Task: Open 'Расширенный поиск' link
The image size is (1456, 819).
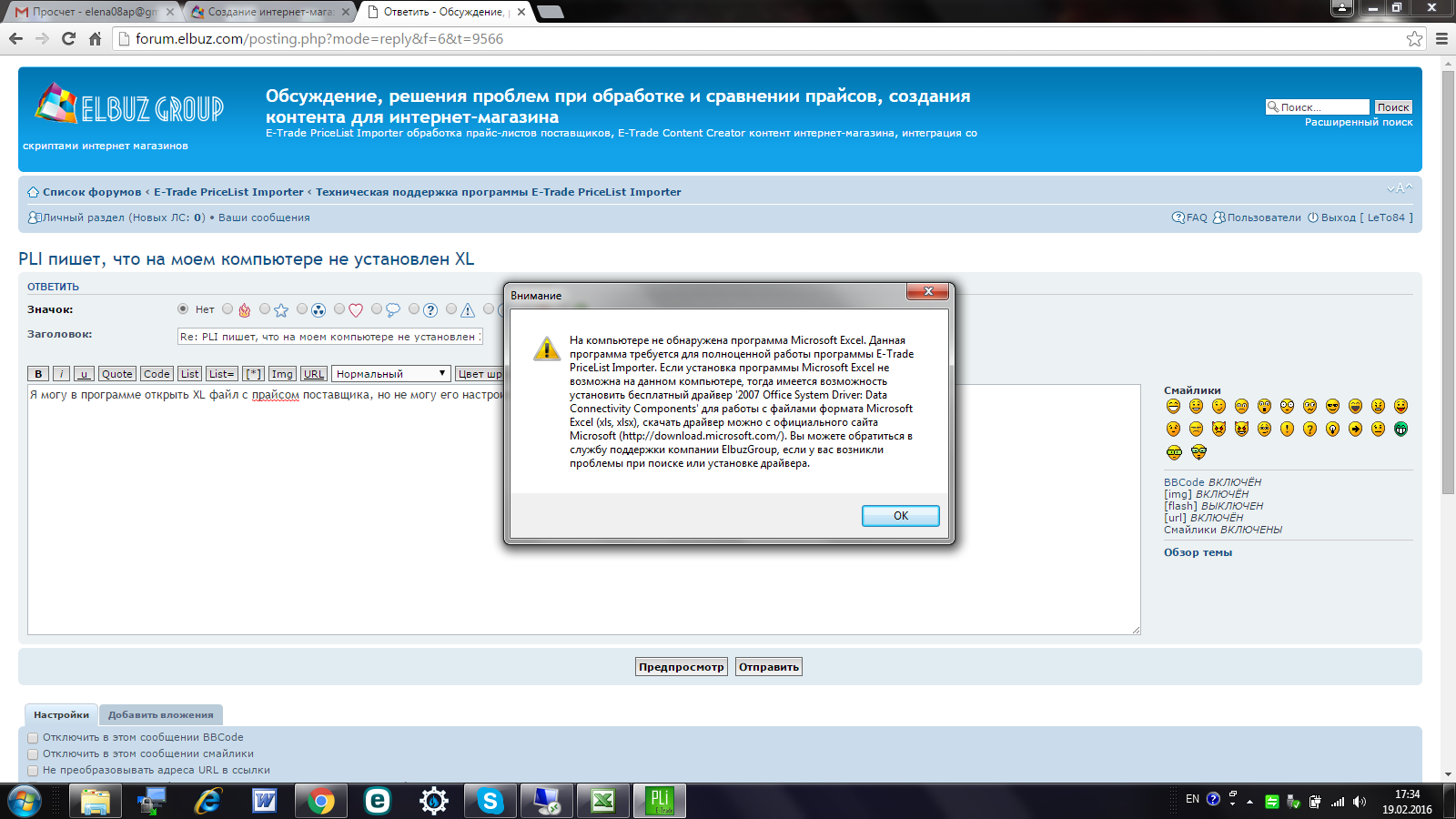Action: tap(1359, 122)
